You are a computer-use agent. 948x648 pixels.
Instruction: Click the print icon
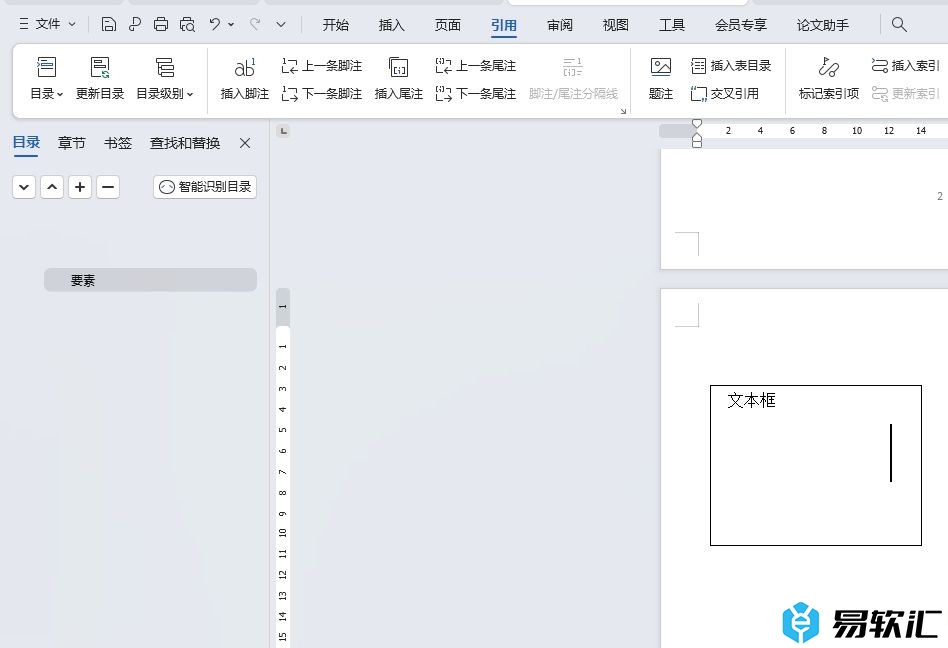[x=161, y=24]
